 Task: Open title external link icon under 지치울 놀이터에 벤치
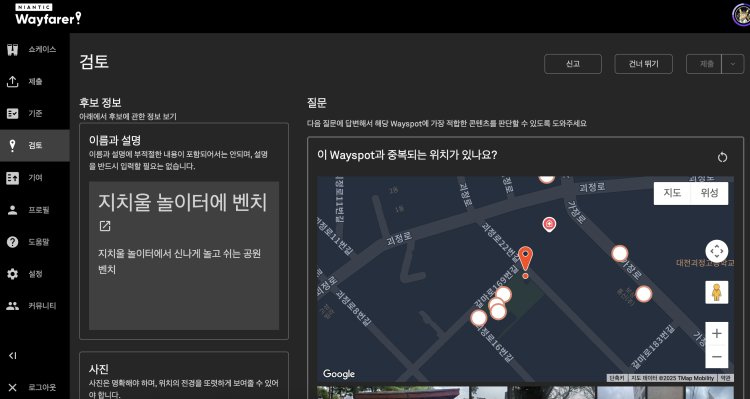(x=105, y=226)
